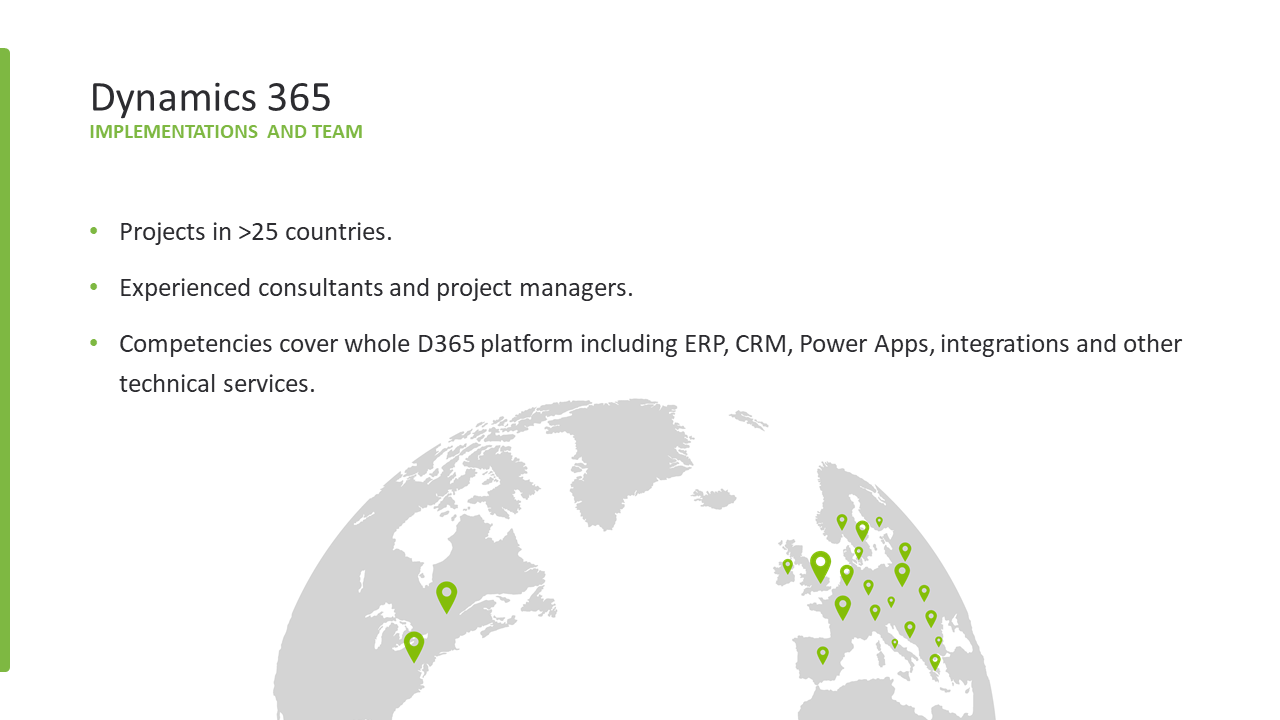Click the upper map pin in Canada
The image size is (1280, 720).
point(446,597)
